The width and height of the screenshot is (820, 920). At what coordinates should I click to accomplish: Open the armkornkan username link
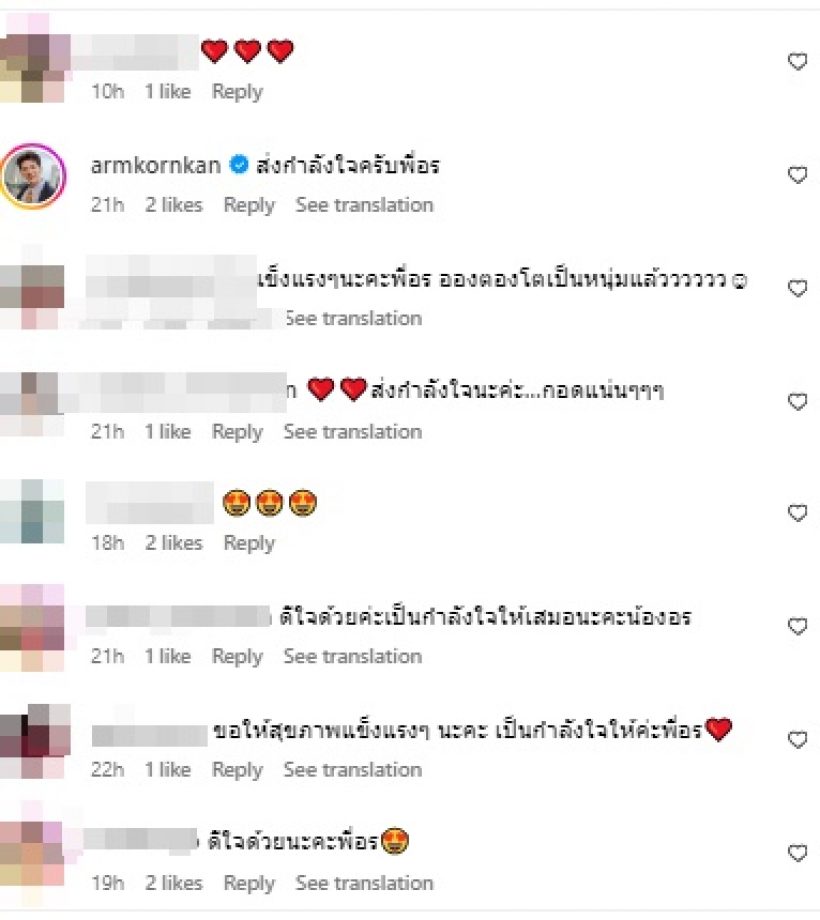(x=155, y=165)
